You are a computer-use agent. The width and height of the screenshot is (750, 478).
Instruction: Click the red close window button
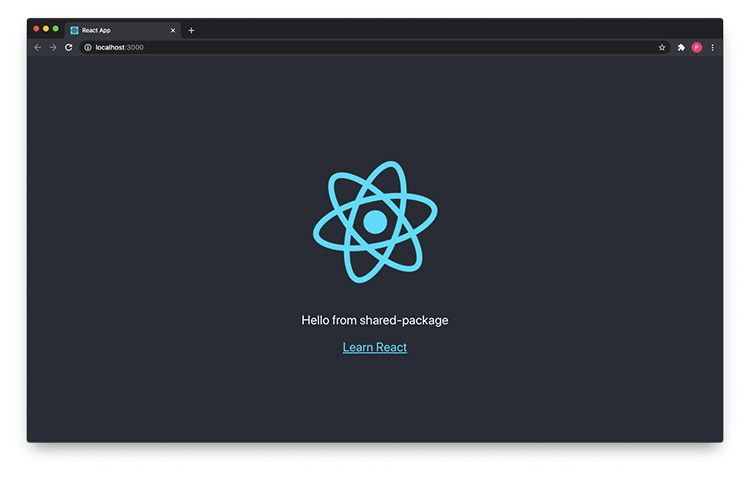click(x=36, y=29)
